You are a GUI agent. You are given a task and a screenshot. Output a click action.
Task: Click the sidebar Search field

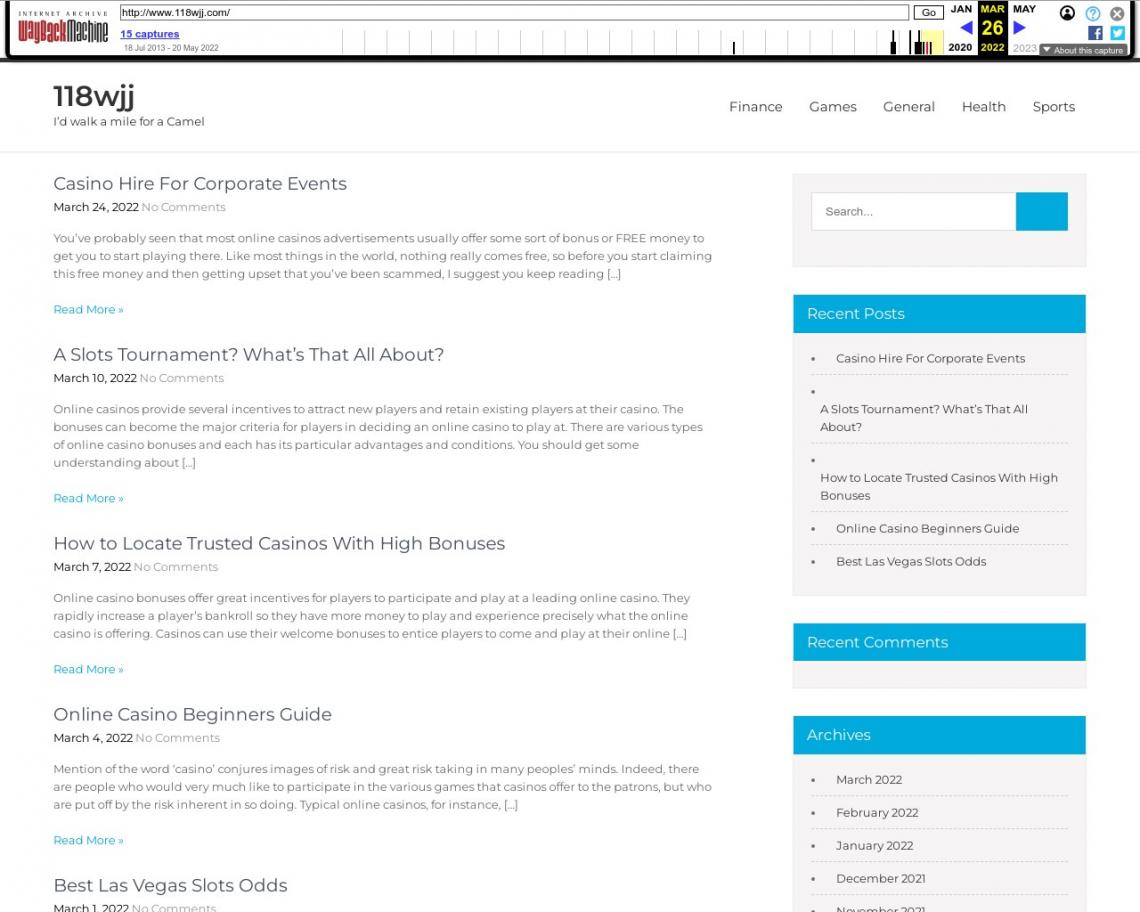[913, 212]
